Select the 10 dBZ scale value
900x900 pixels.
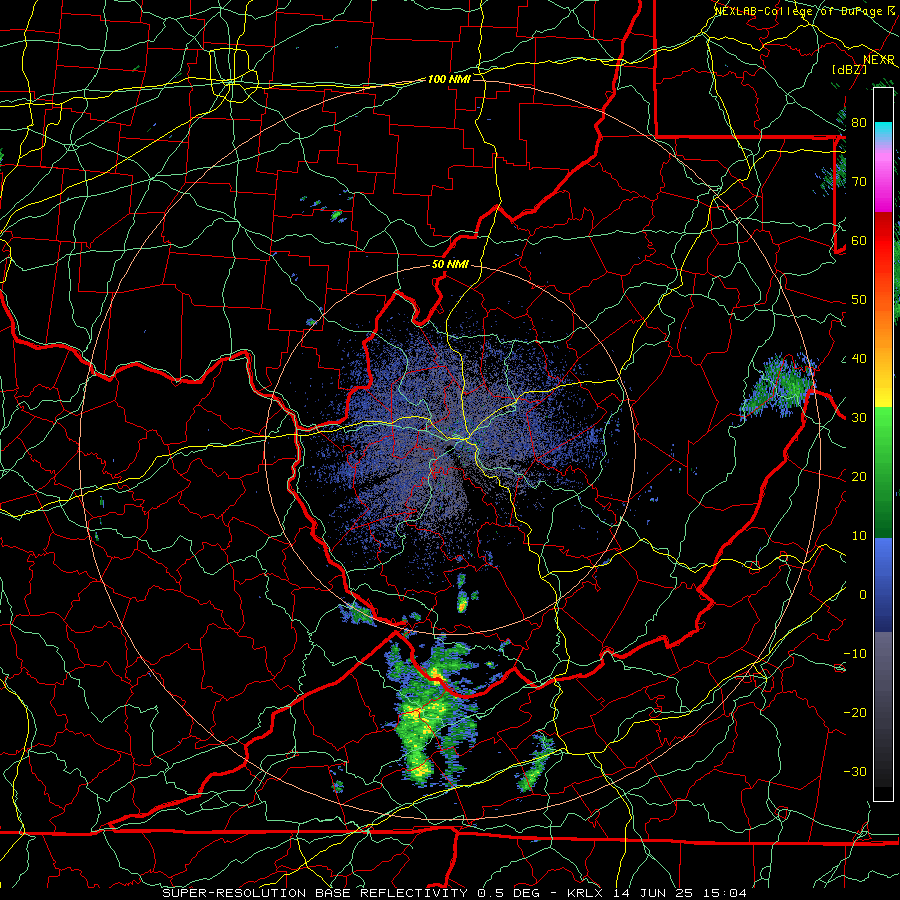859,537
